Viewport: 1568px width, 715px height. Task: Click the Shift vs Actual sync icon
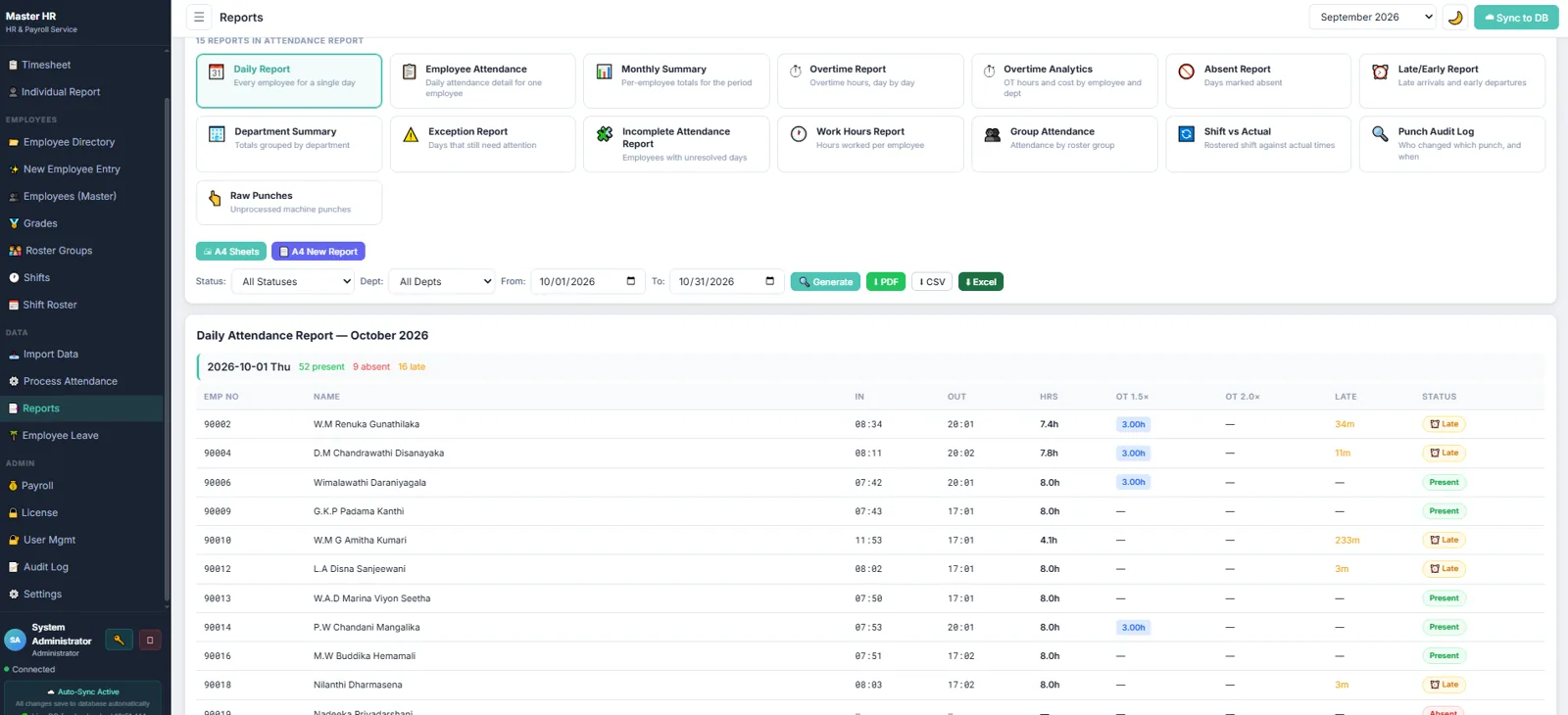1186,134
